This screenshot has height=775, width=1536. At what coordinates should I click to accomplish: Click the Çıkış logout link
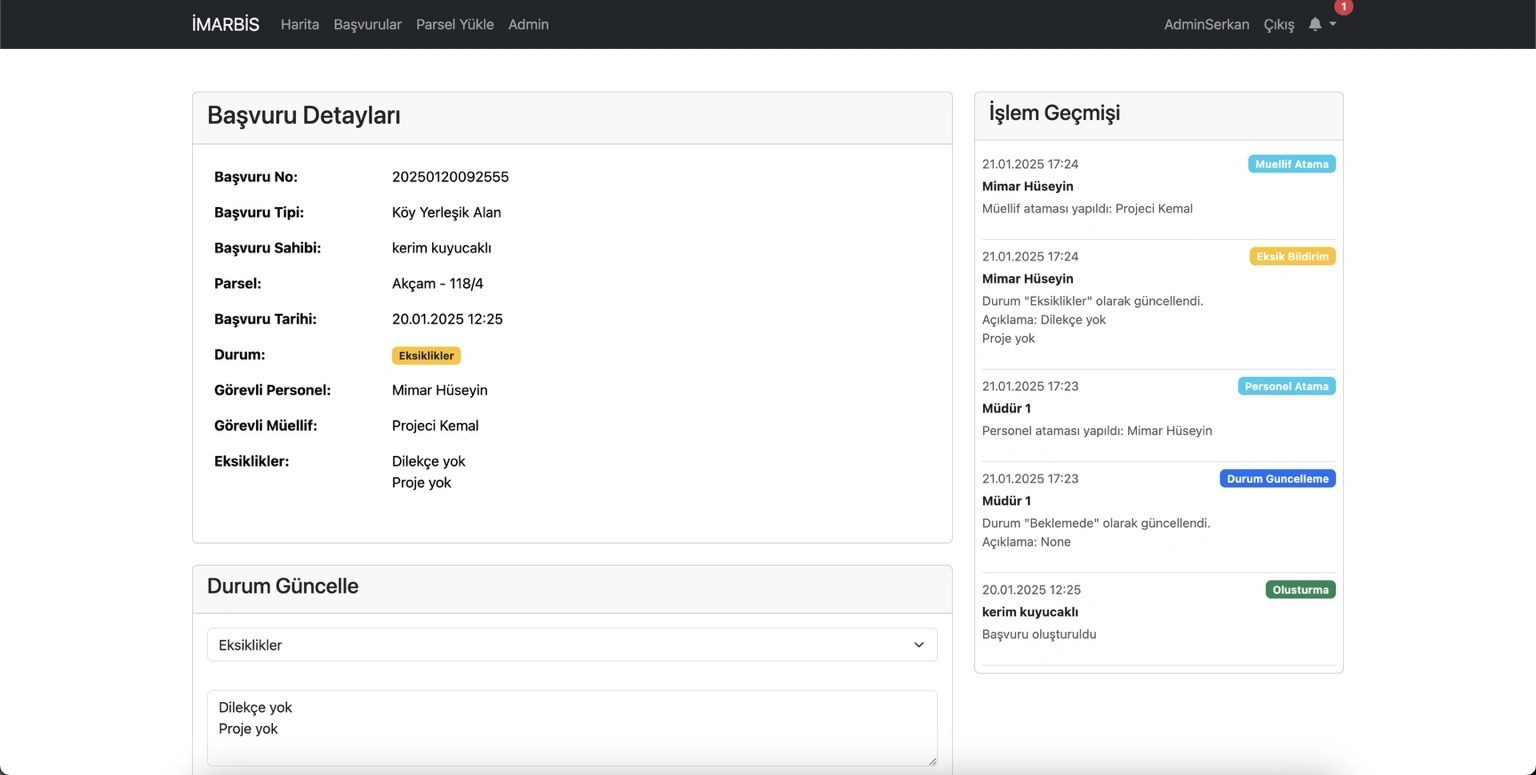[1278, 24]
